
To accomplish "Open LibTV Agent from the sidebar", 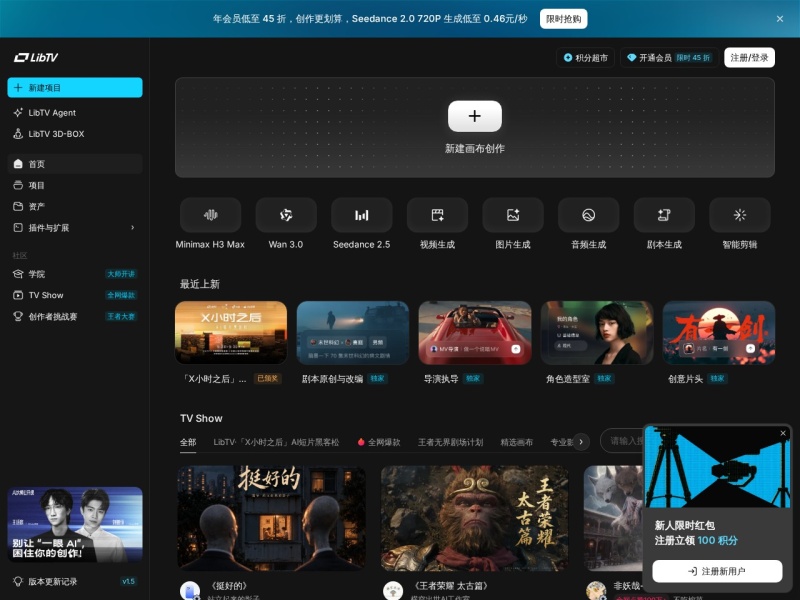I will coord(74,113).
